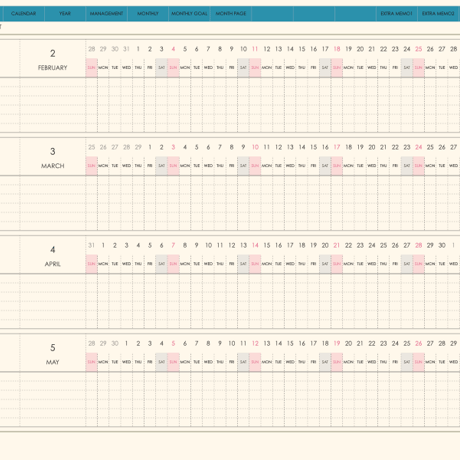Select red date 24 in March row
The image size is (460, 460).
pyautogui.click(x=419, y=147)
